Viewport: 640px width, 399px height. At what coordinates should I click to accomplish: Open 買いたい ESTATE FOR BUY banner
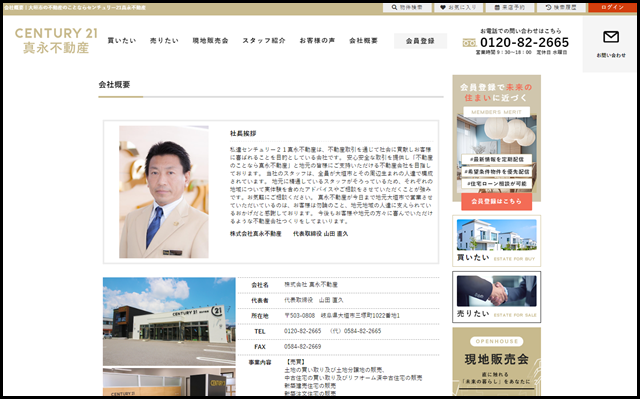tap(496, 241)
